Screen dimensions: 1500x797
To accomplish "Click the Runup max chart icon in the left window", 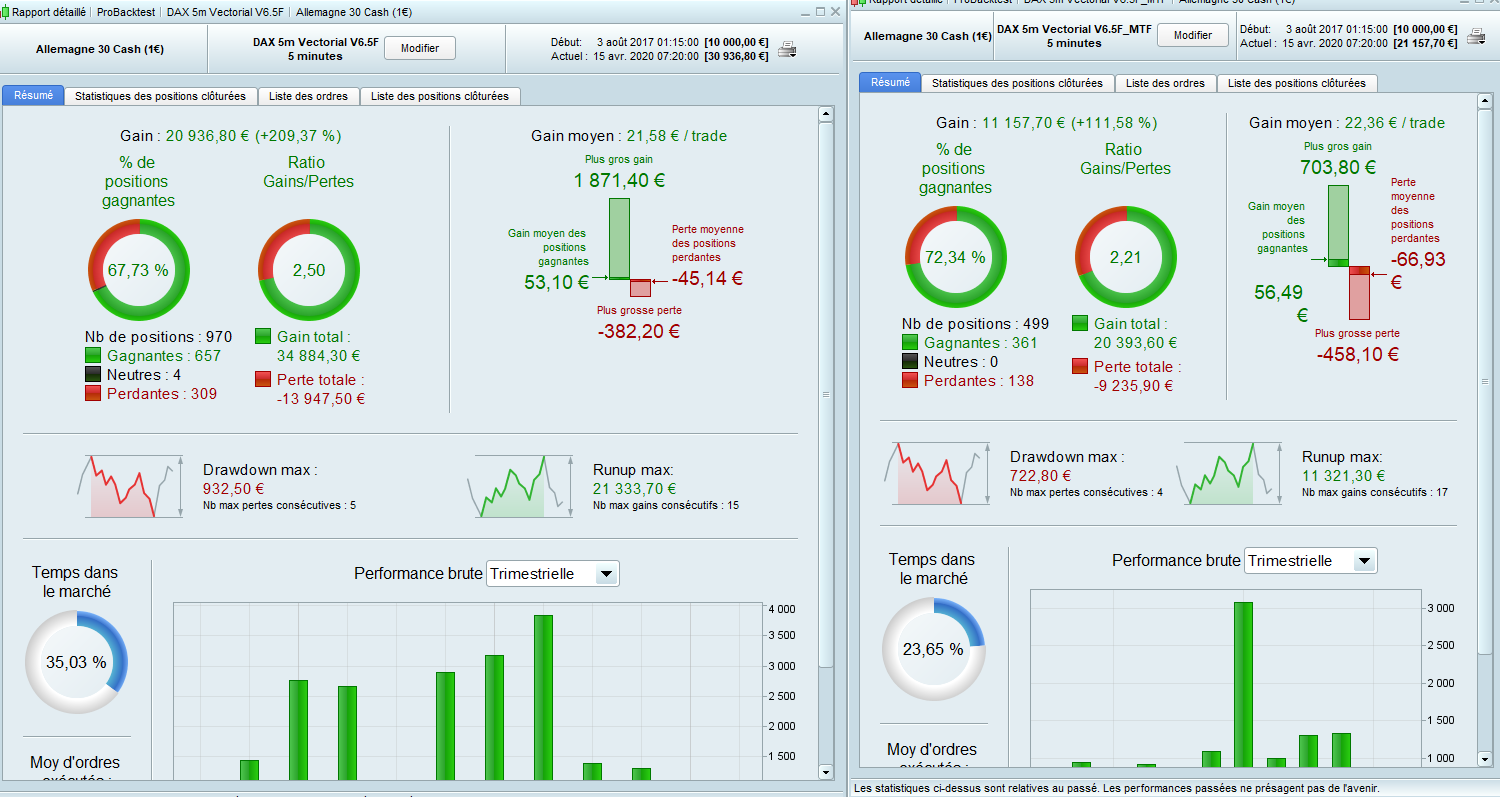I will 521,487.
